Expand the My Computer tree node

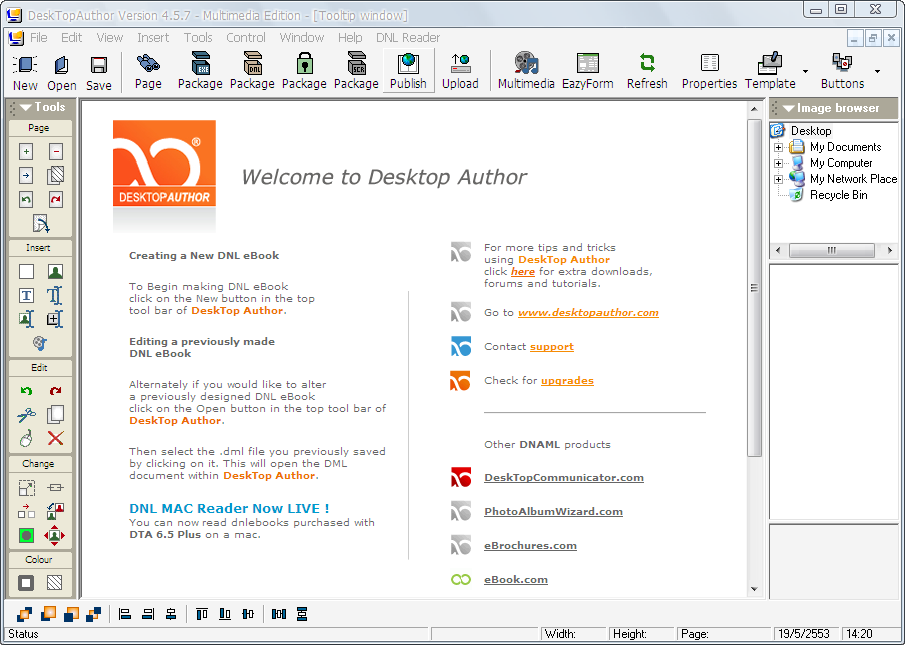coord(779,163)
